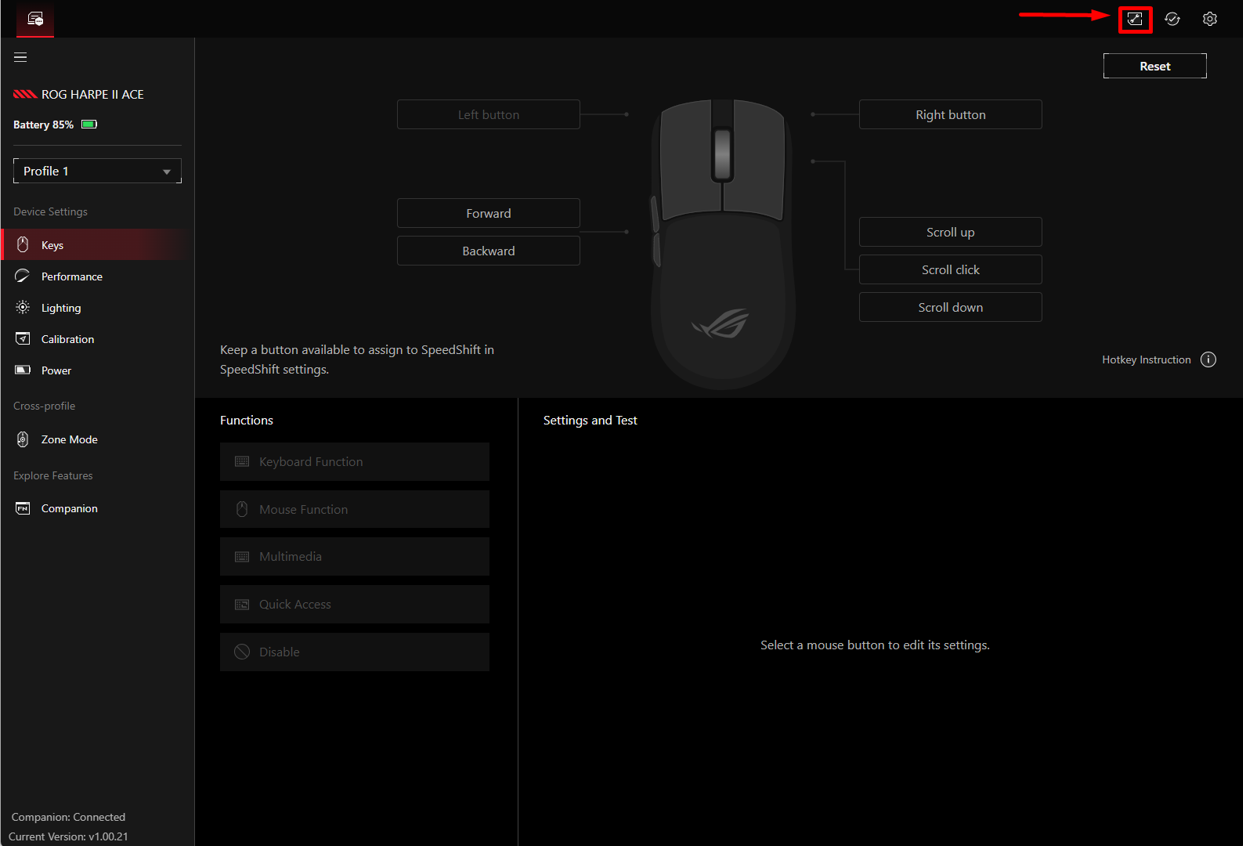Click the green battery level icon
This screenshot has height=846, width=1243.
coord(89,125)
